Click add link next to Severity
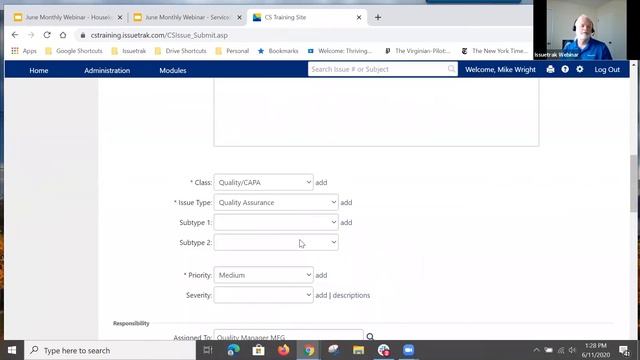Screen dimensions: 640x360 tap(321, 295)
